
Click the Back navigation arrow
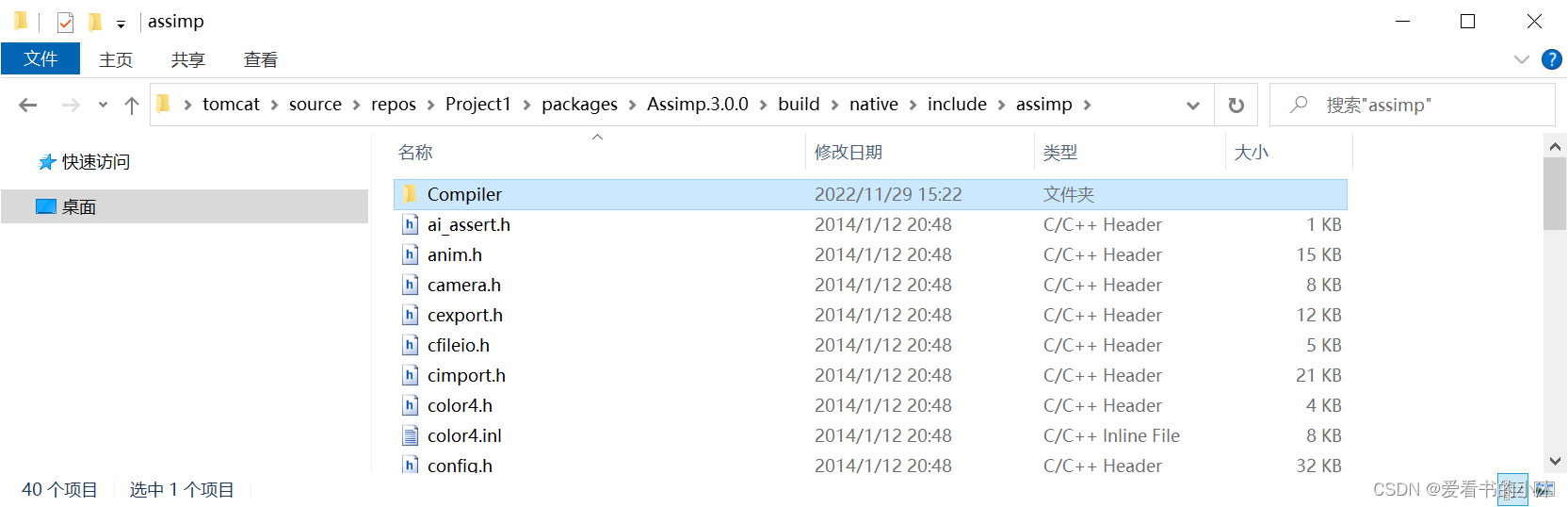(x=28, y=106)
